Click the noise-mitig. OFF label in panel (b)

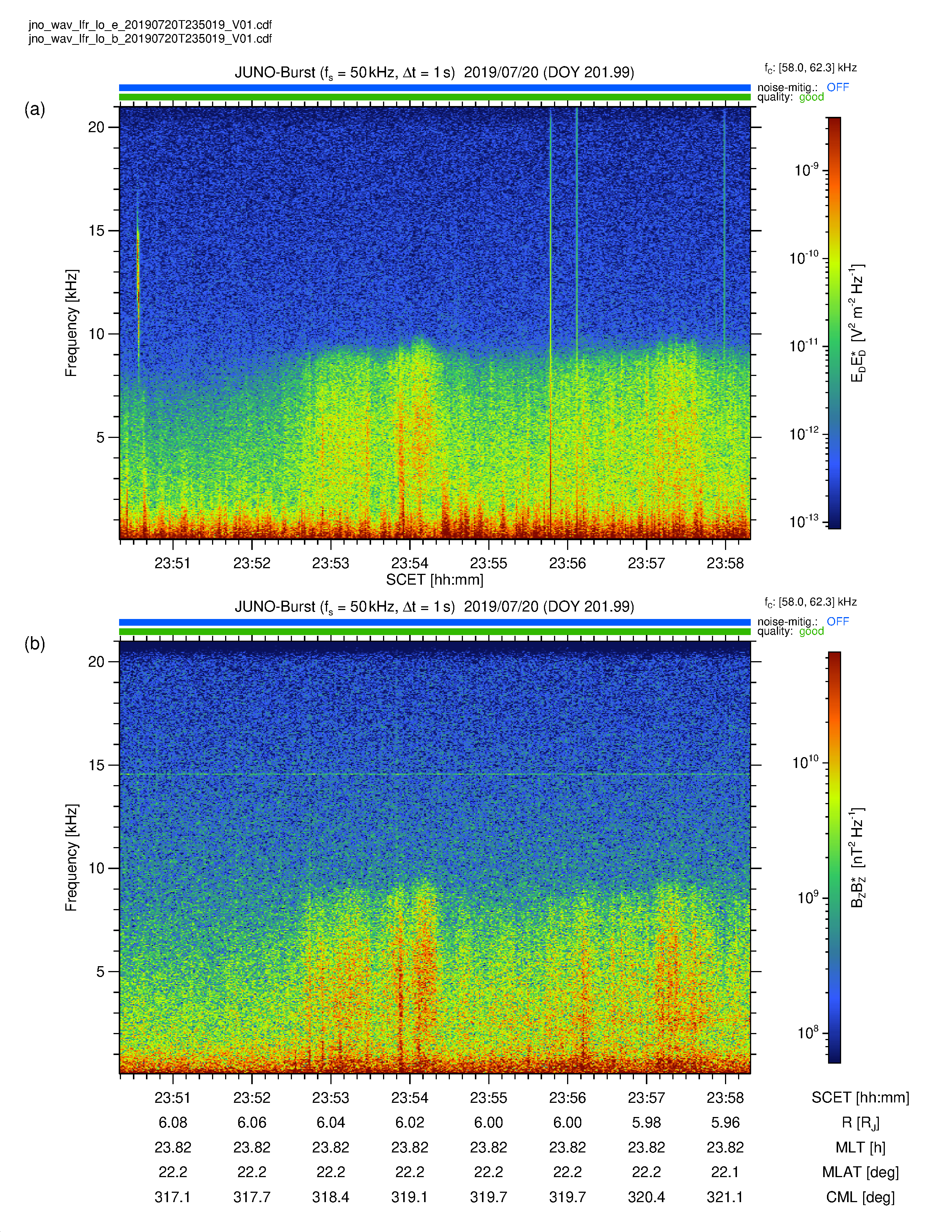click(803, 621)
